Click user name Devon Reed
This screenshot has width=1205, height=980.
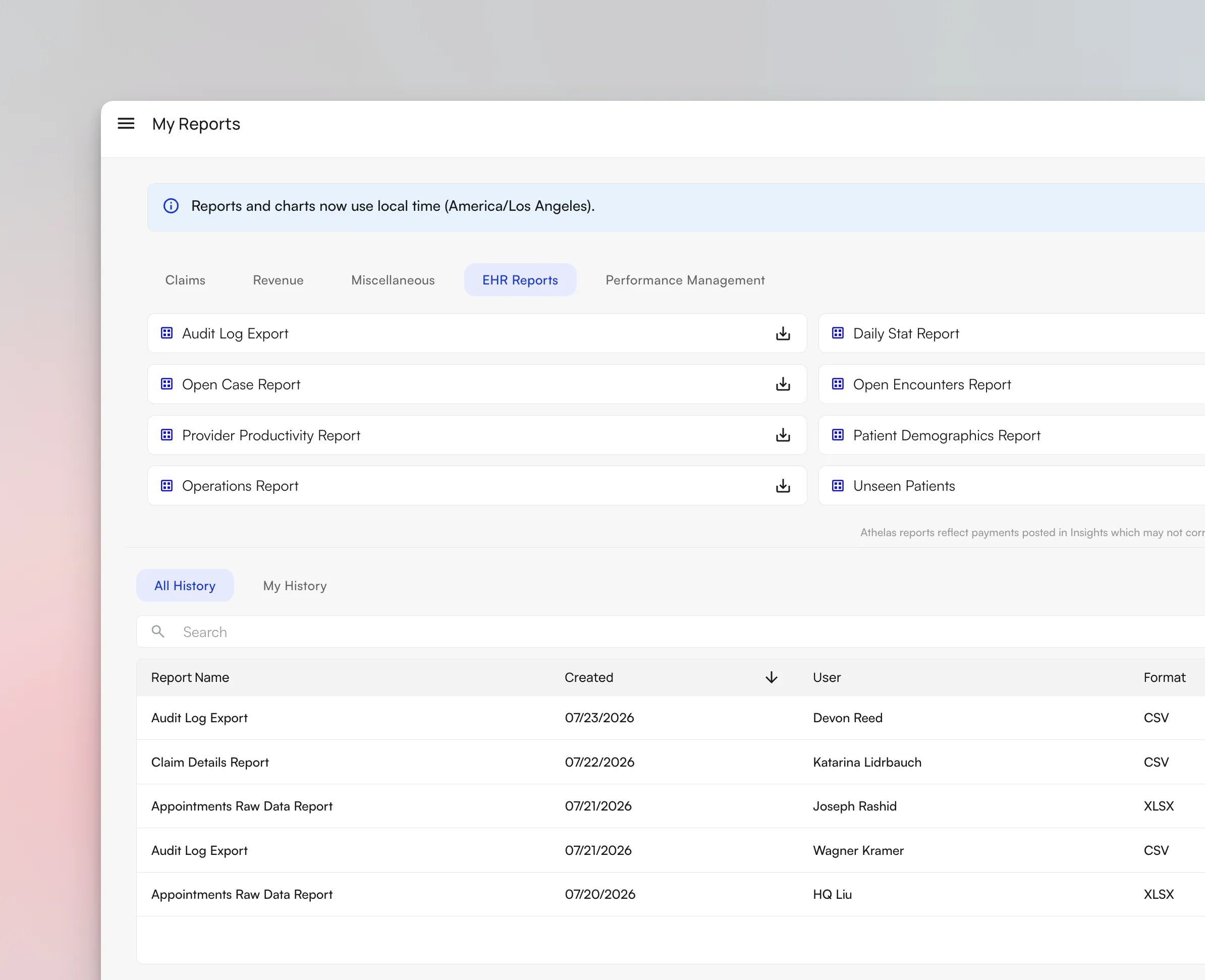click(x=848, y=718)
